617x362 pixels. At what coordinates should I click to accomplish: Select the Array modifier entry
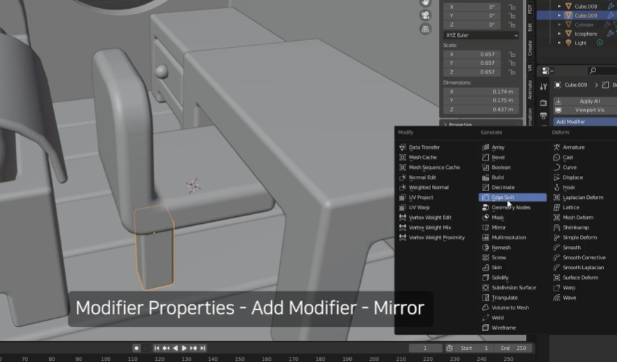497,147
